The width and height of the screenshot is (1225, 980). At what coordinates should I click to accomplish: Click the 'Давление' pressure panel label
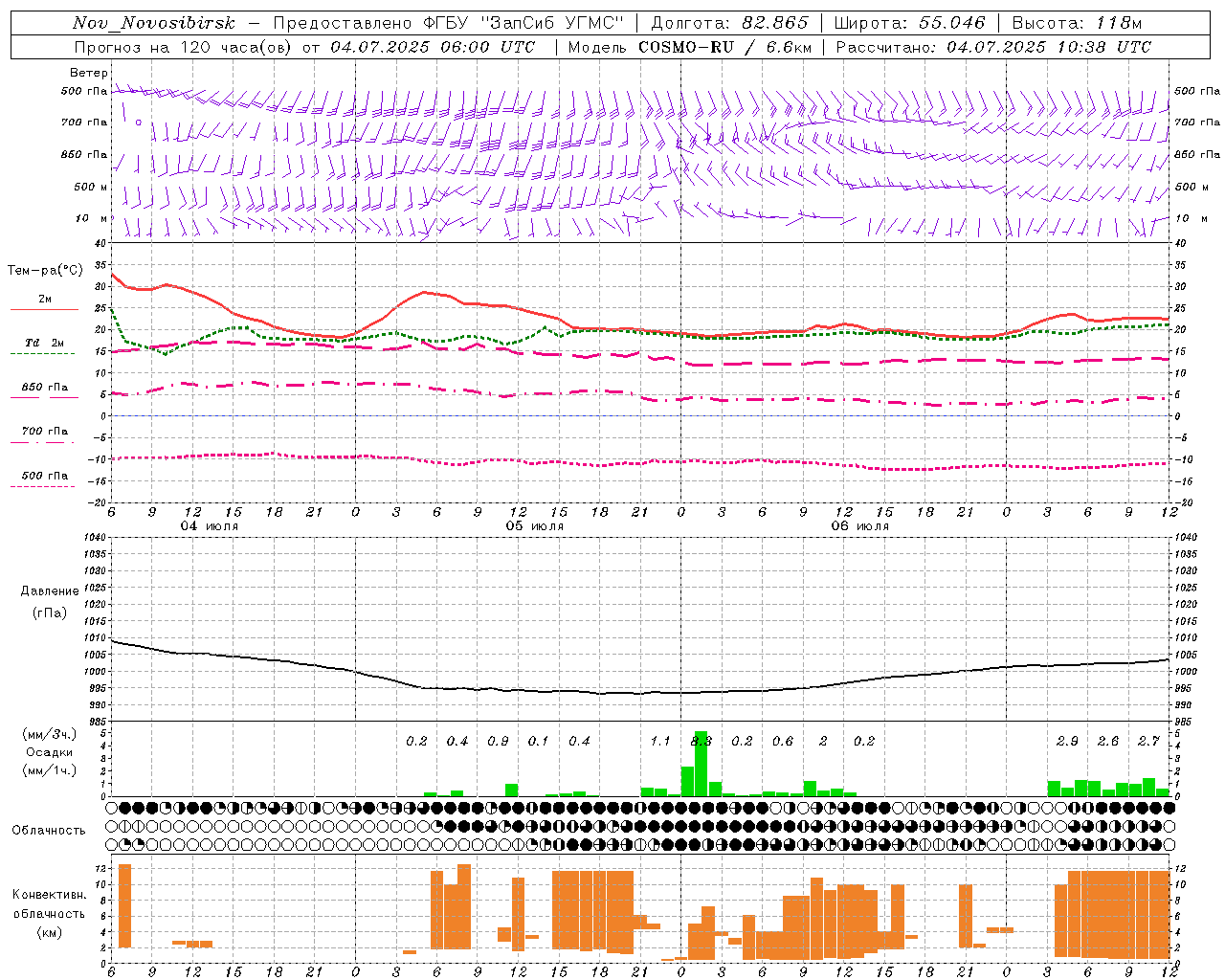(x=50, y=591)
